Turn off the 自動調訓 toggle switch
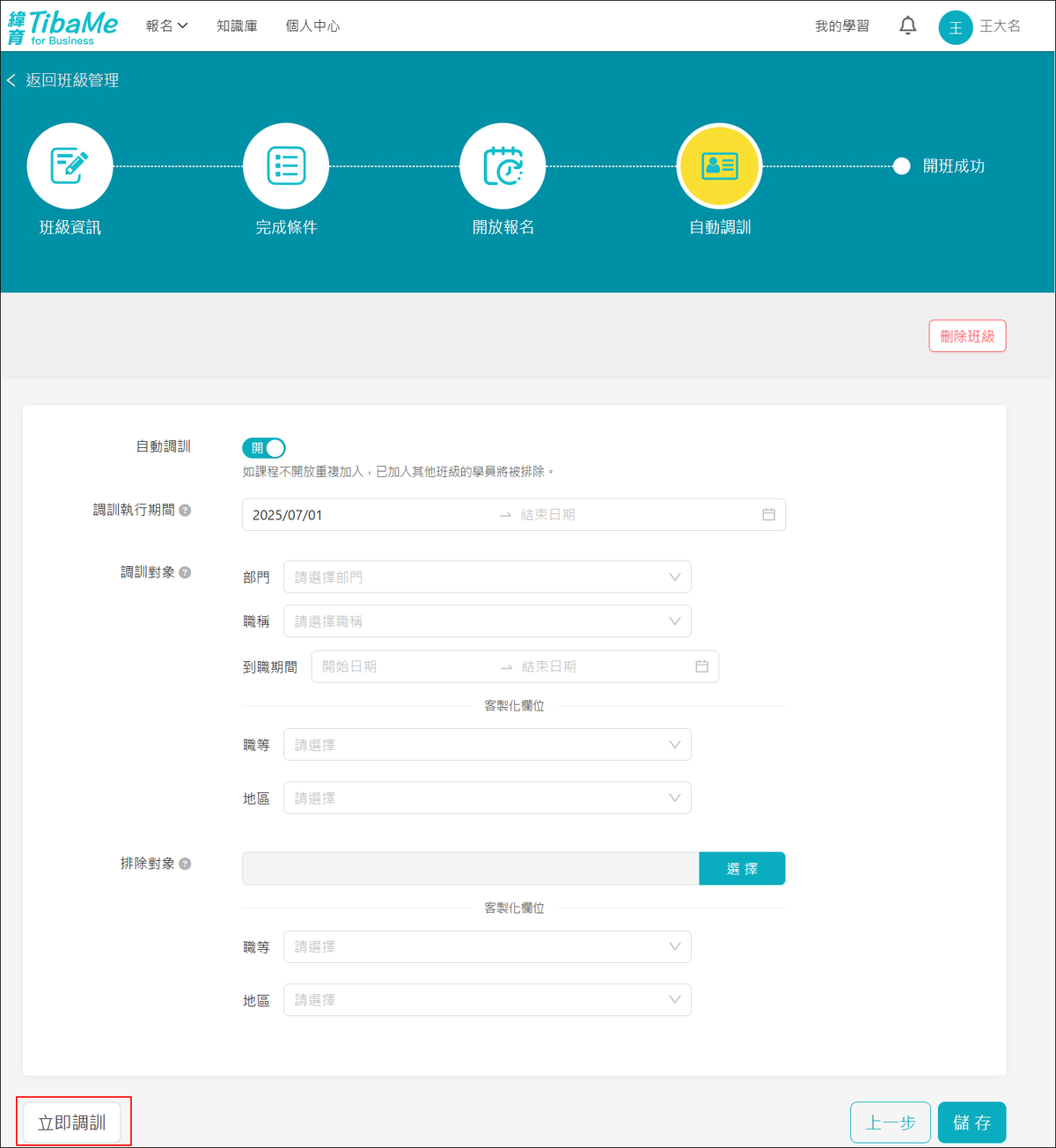The width and height of the screenshot is (1056, 1148). [264, 448]
